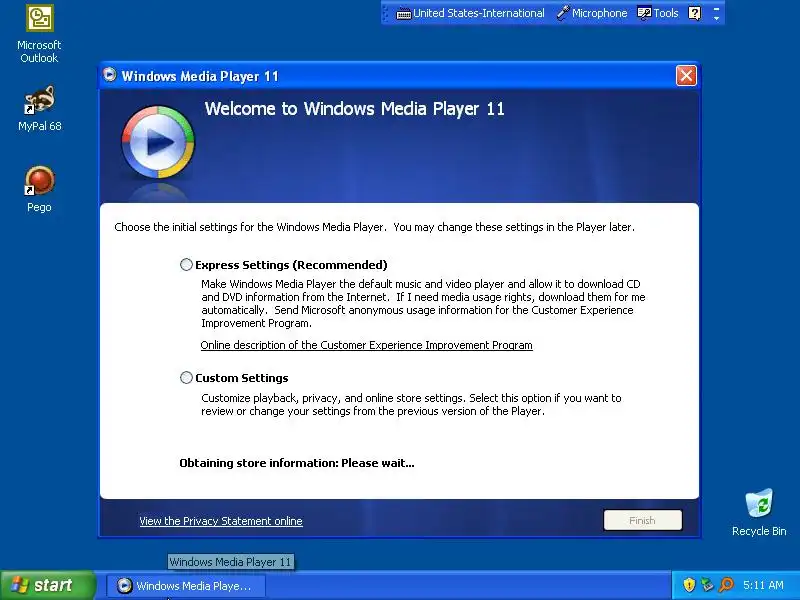The width and height of the screenshot is (800, 600).
Task: Click the 5:11 AM system clock
Action: tap(763, 585)
